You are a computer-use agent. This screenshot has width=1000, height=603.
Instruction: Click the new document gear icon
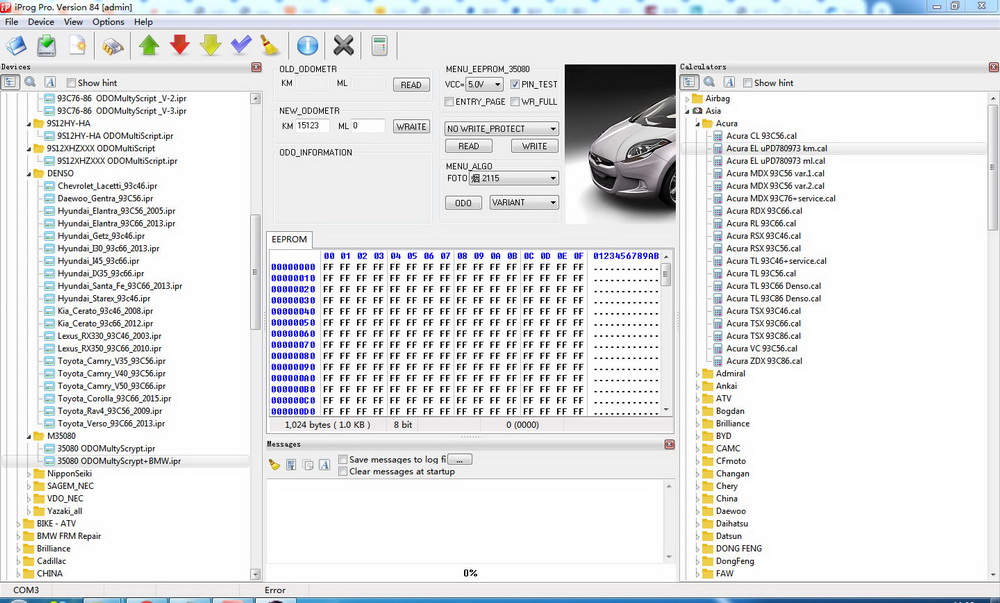coord(77,45)
